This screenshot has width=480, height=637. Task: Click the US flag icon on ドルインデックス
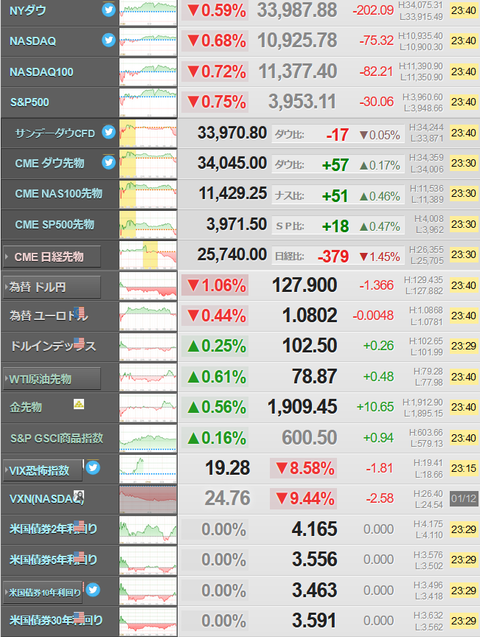(79, 342)
